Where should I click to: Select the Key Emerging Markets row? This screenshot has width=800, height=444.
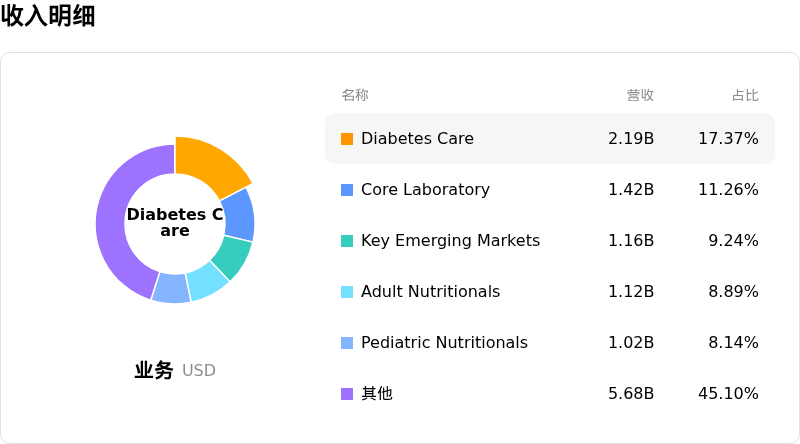[x=550, y=240]
